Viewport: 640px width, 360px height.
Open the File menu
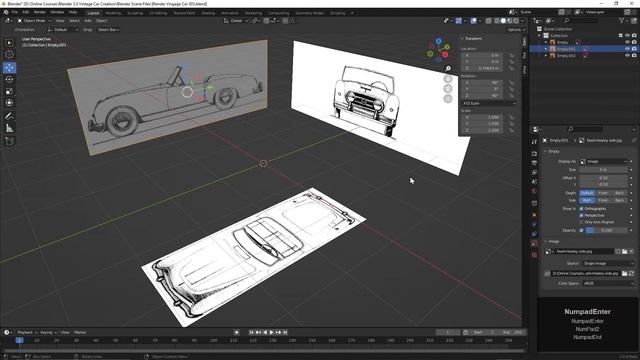[15, 12]
